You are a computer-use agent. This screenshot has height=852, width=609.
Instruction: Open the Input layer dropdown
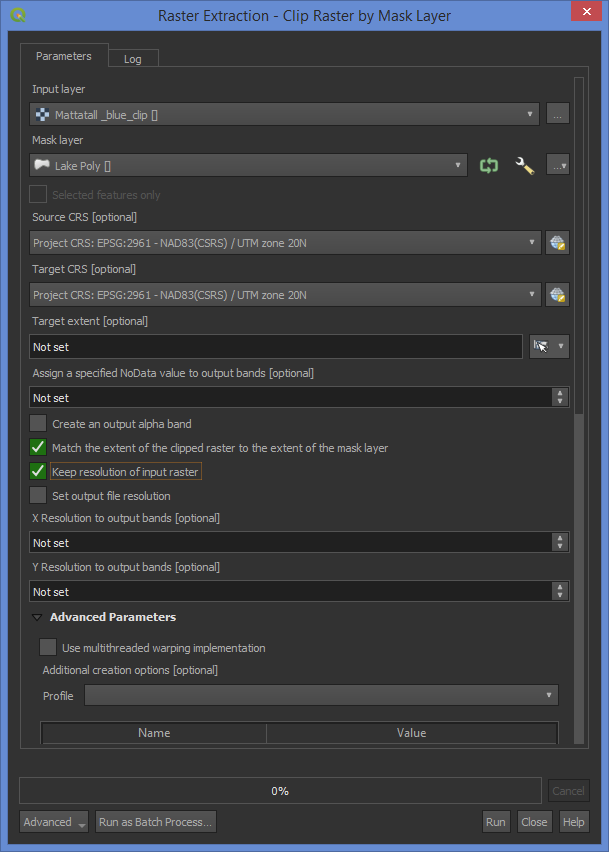coord(285,115)
